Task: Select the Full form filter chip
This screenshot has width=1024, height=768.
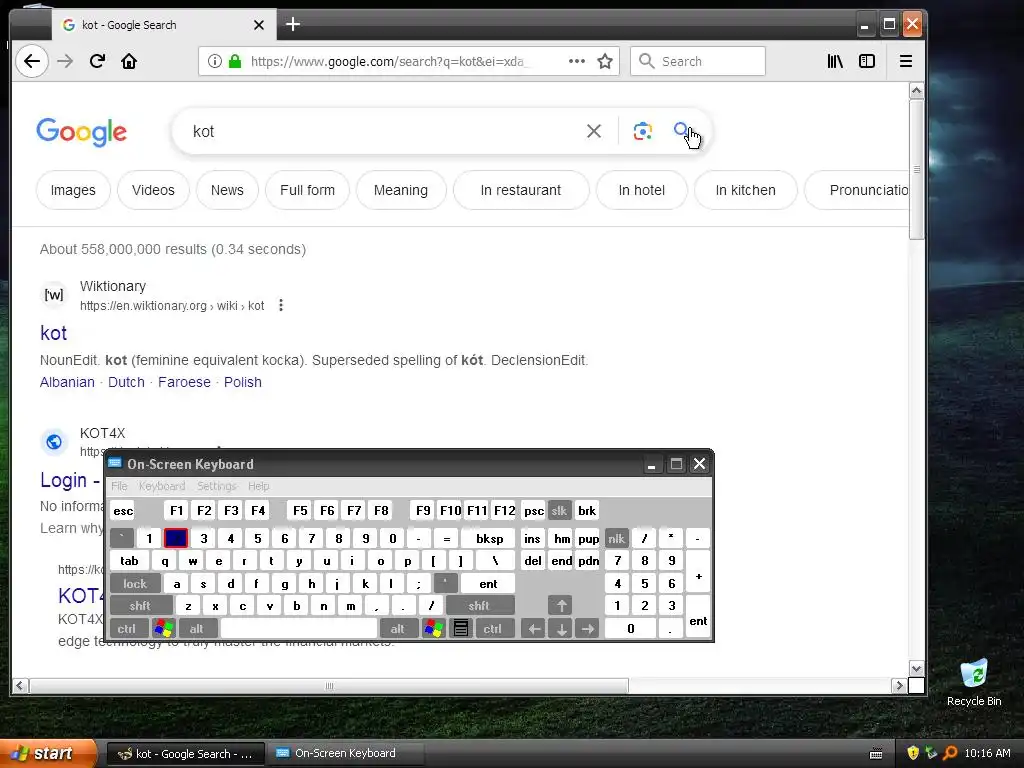Action: click(308, 190)
